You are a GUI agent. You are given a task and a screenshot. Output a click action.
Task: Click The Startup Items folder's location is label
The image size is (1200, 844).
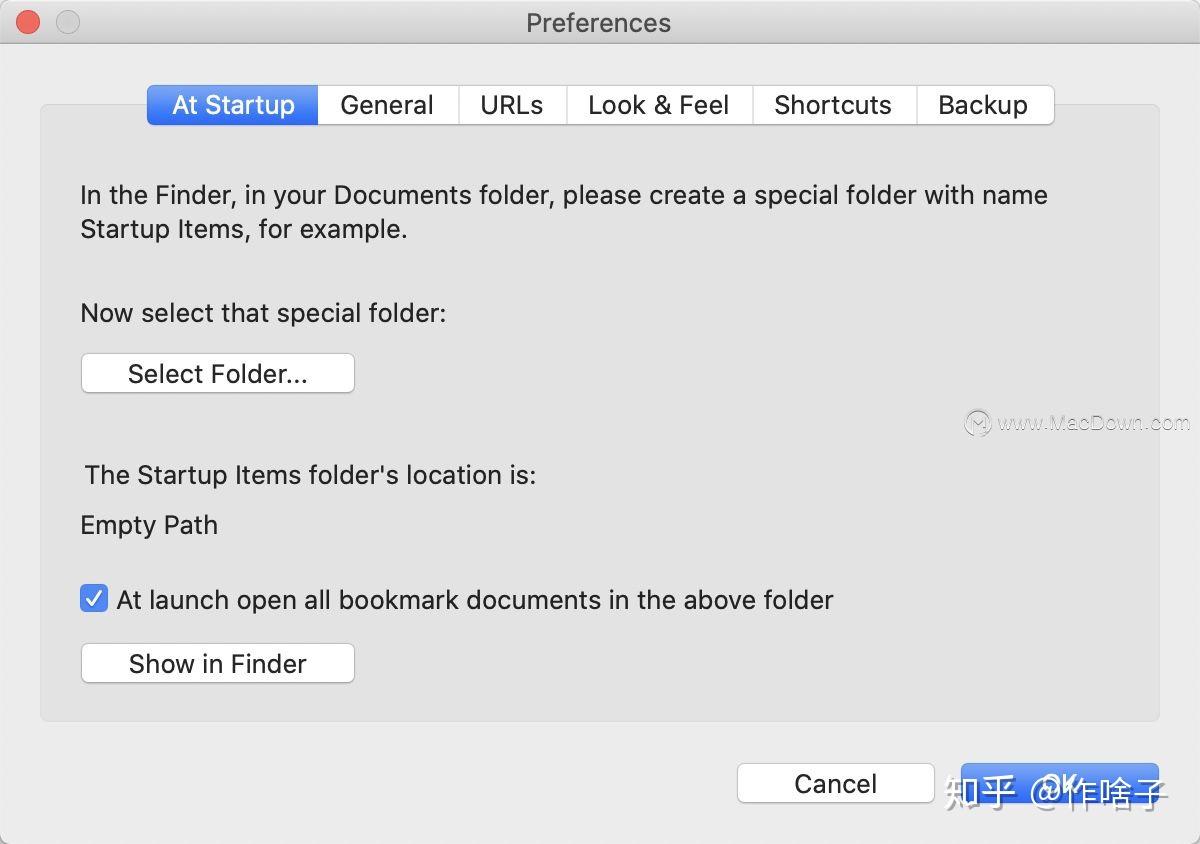(310, 475)
